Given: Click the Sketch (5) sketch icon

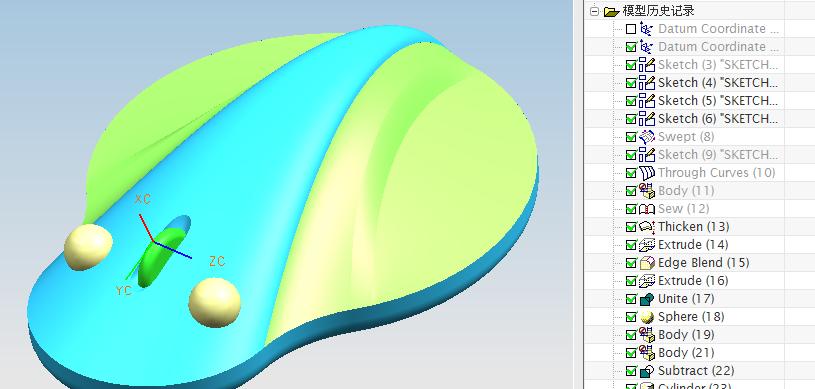Looking at the screenshot, I should (x=647, y=100).
